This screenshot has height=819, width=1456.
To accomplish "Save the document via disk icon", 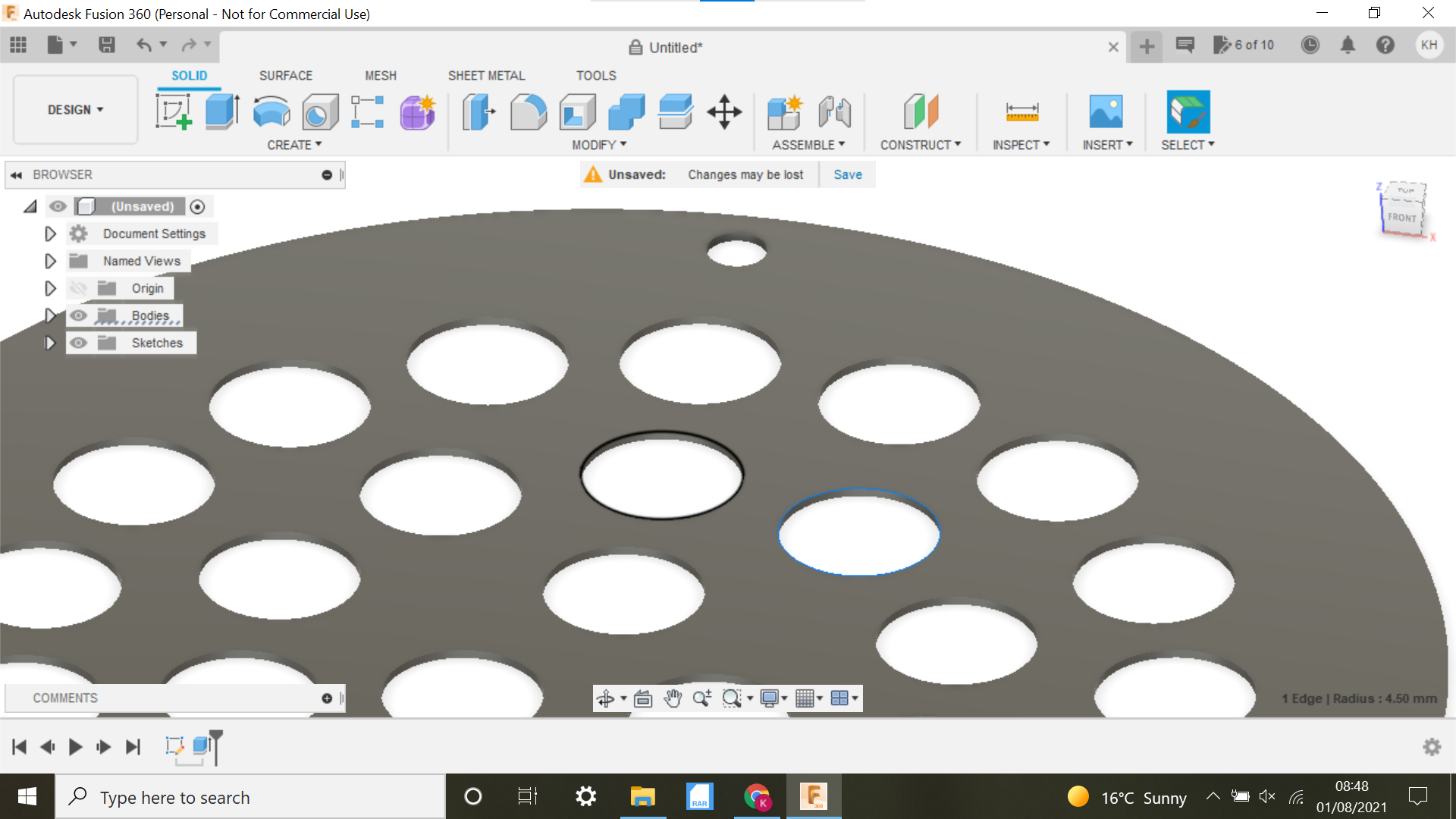I will (107, 45).
